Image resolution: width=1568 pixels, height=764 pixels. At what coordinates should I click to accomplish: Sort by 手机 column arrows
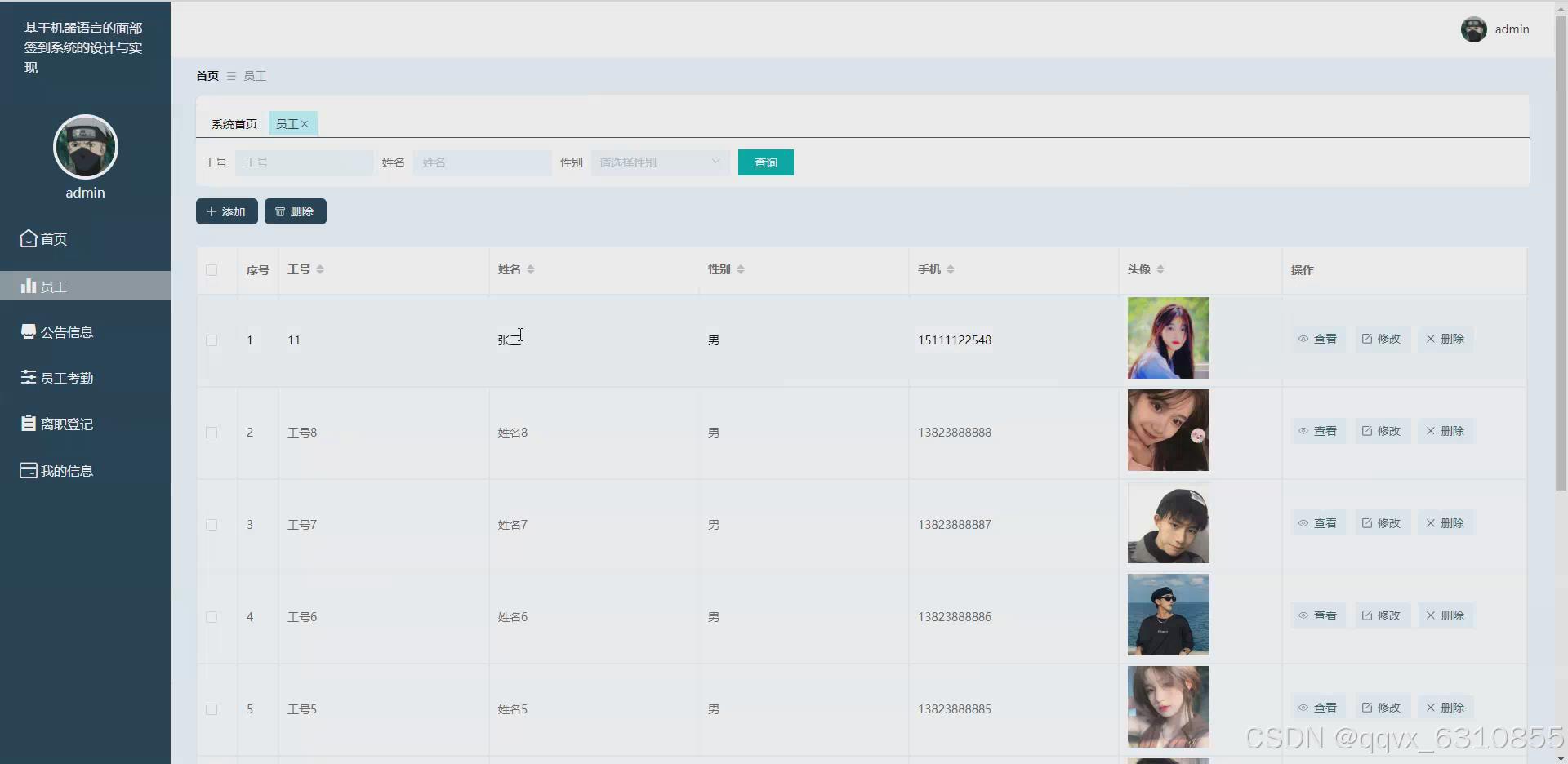pos(951,269)
